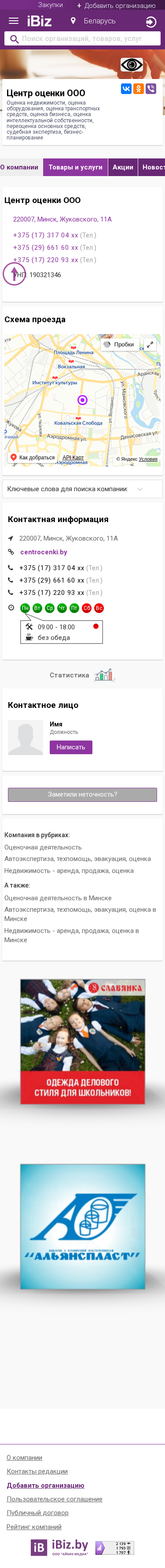Select the Сб day circle
Screen dimensions: 165x1568
87,608
